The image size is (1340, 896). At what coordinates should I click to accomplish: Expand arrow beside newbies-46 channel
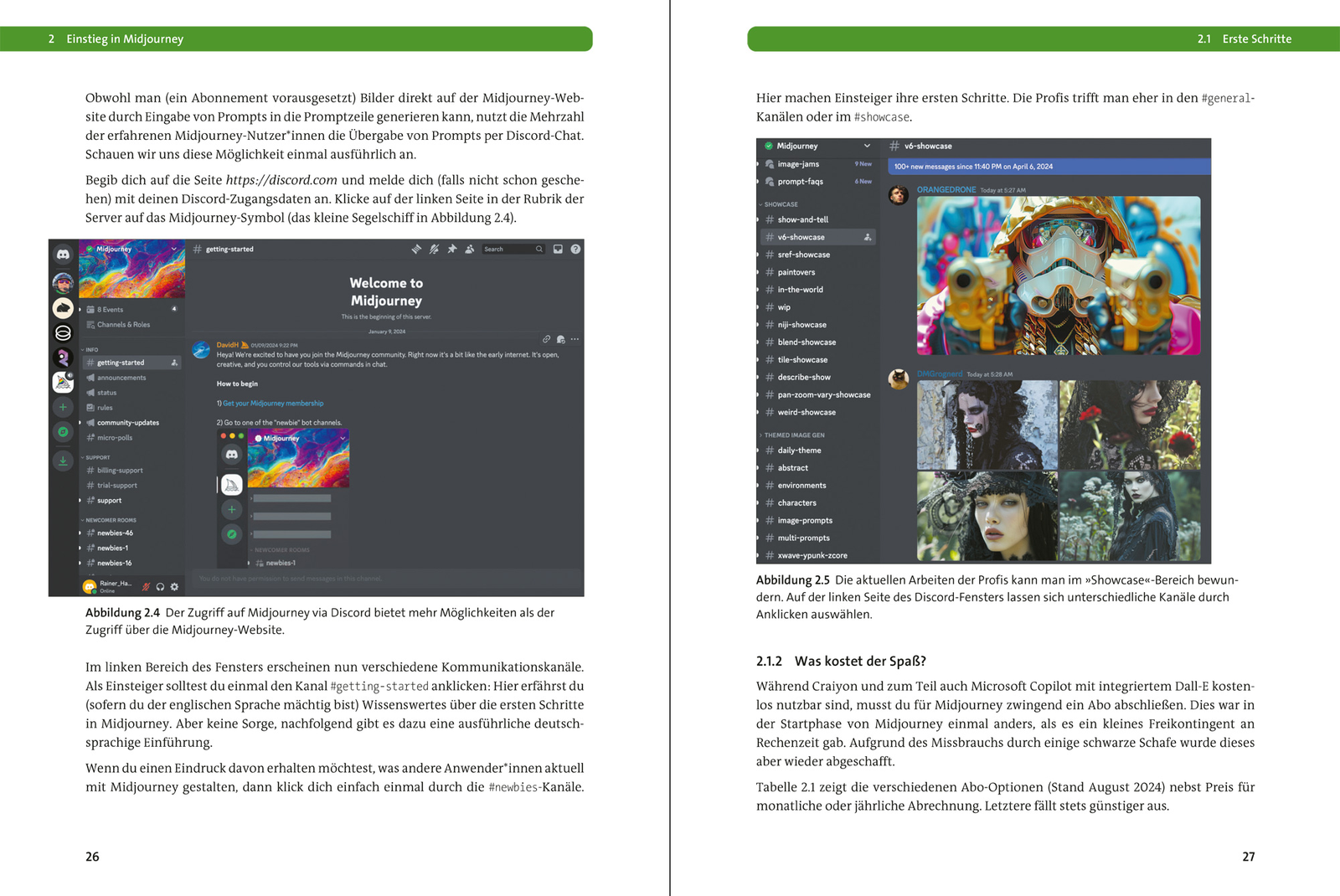pos(80,533)
